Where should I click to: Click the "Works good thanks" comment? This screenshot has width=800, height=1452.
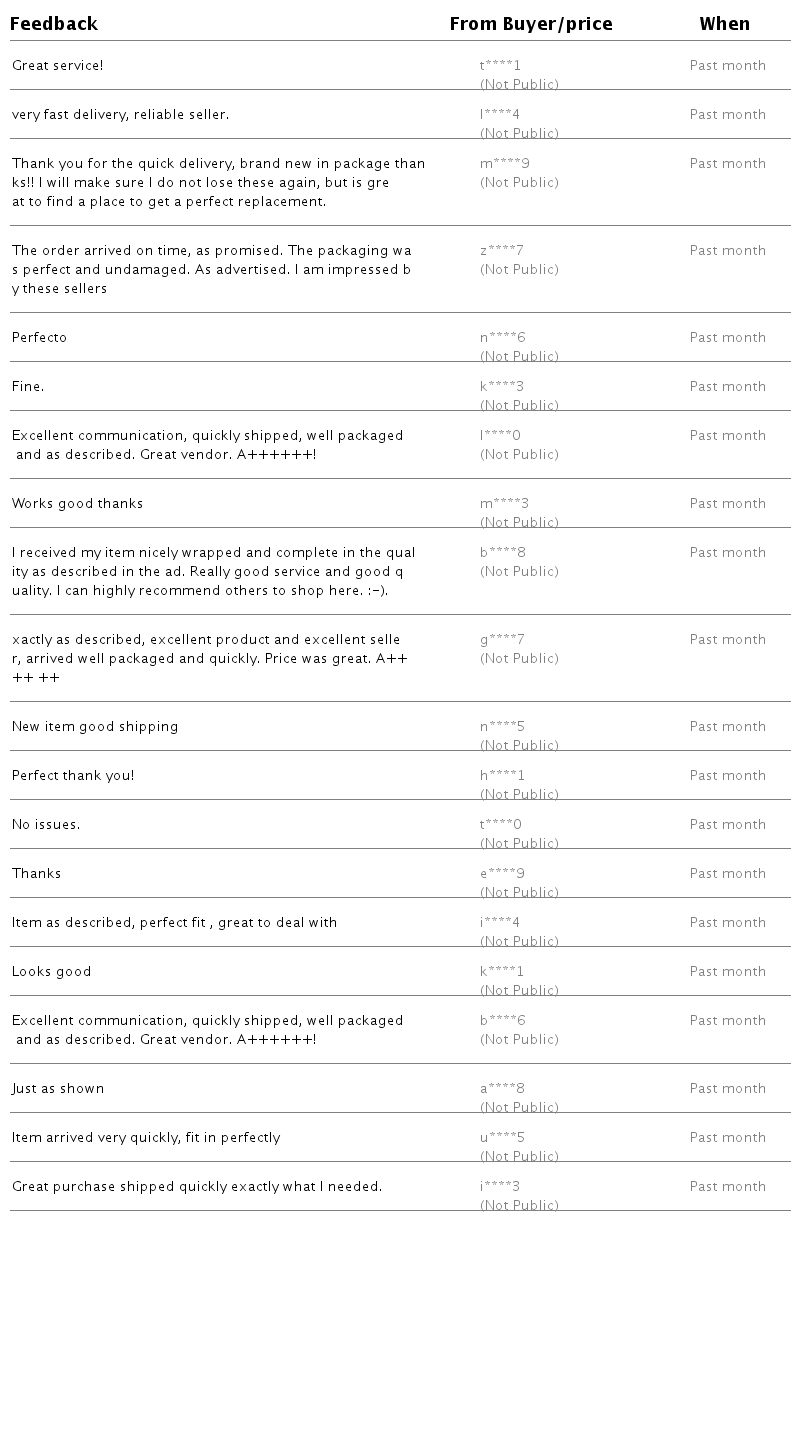pyautogui.click(x=78, y=504)
